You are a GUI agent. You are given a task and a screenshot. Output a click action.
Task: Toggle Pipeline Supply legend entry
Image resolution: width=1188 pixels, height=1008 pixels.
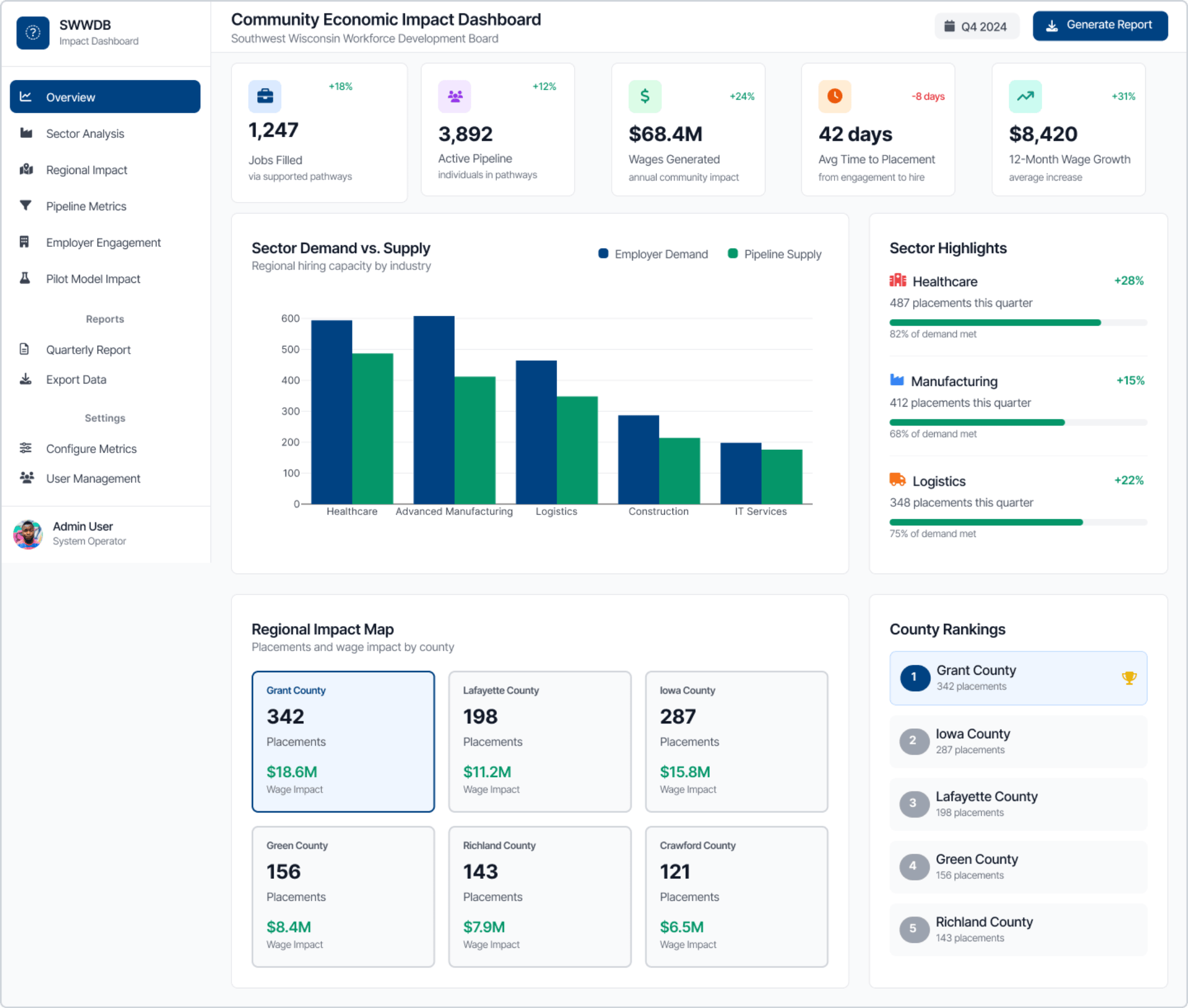(774, 254)
